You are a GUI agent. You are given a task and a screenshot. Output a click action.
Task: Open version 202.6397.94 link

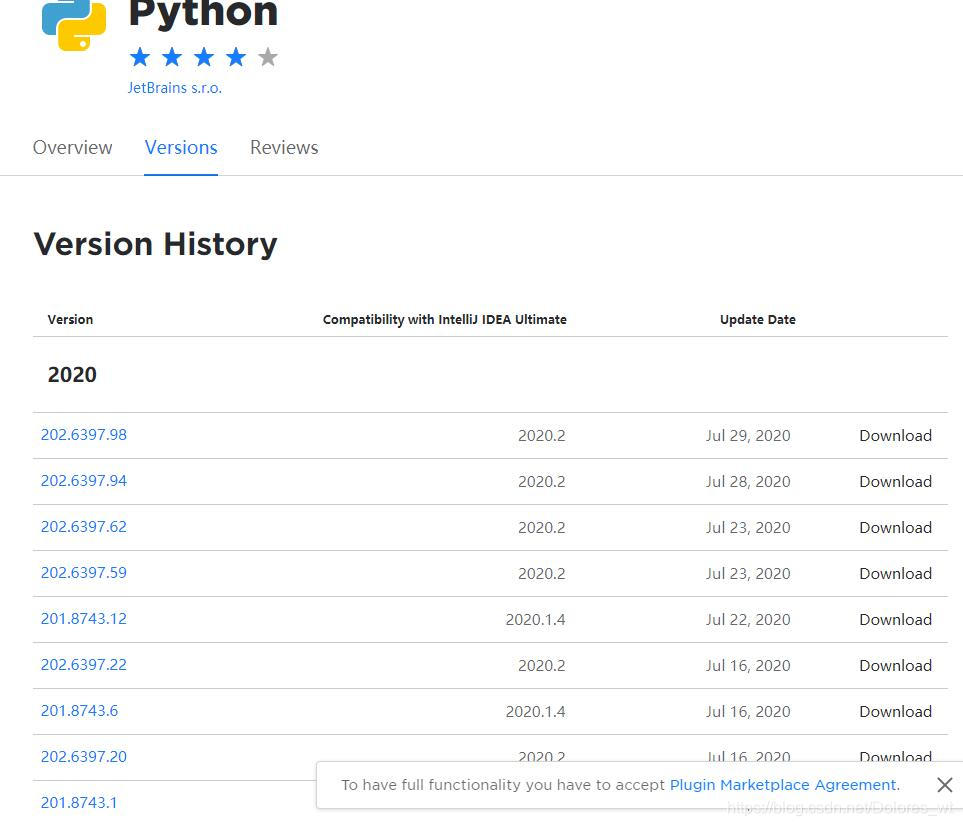[x=84, y=481]
